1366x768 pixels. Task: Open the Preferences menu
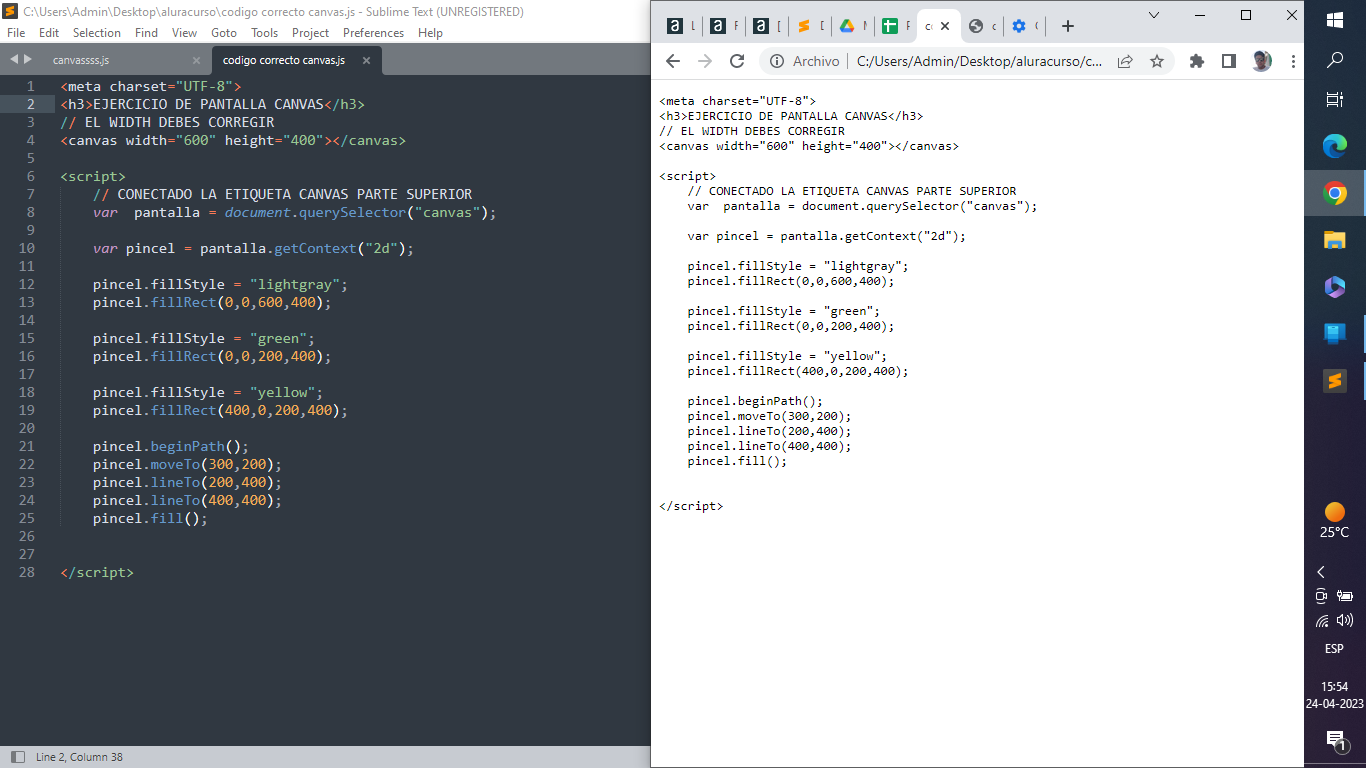click(374, 33)
